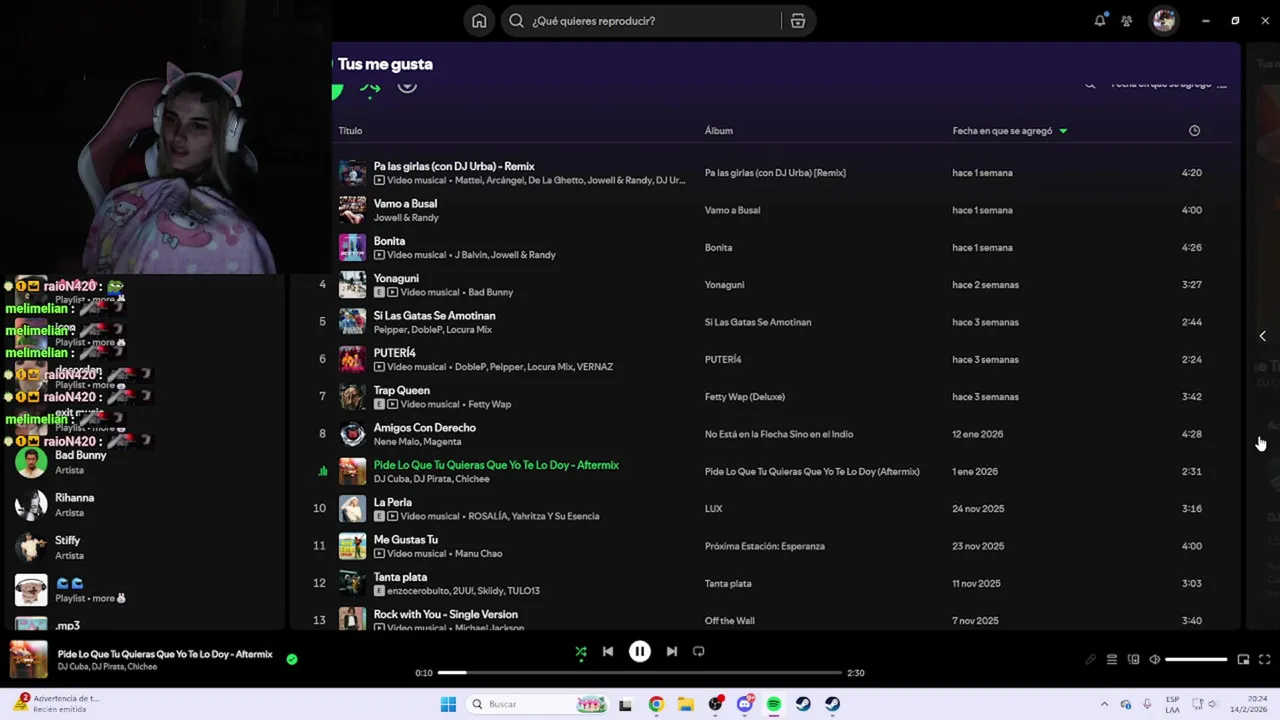
Task: Open the user profile menu
Action: pos(1163,21)
